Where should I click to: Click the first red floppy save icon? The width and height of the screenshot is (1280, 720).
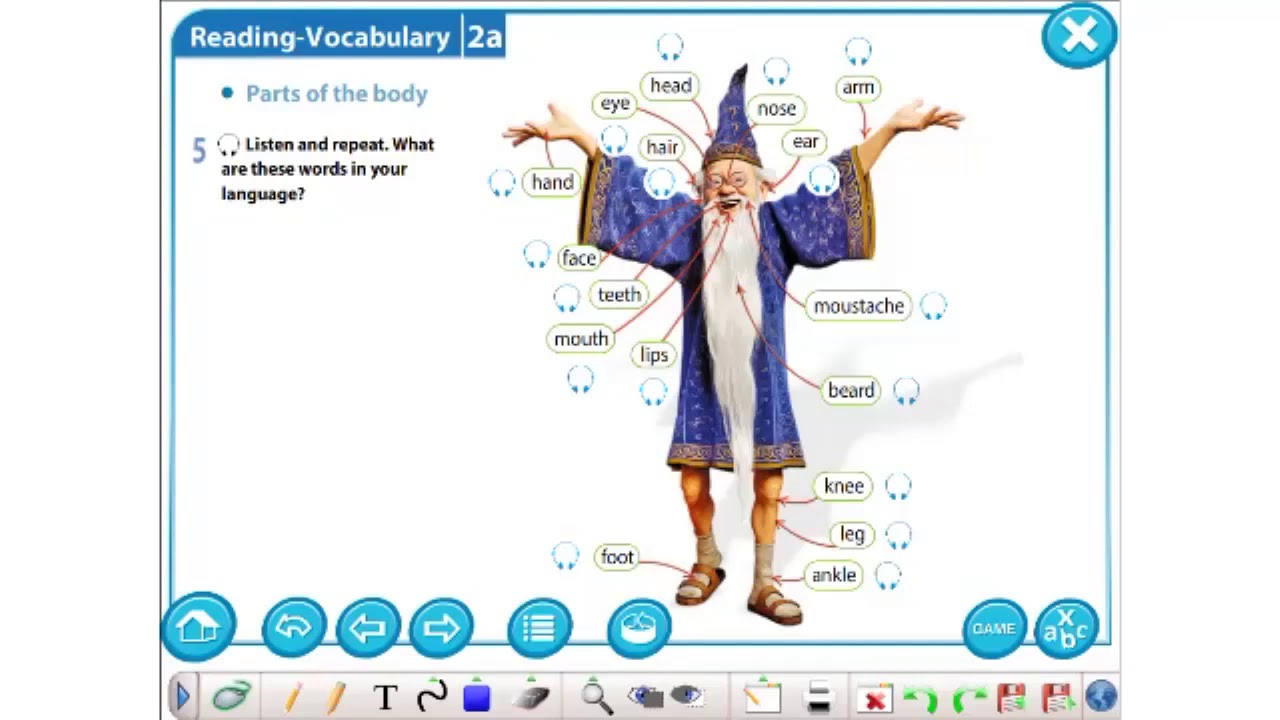tap(1011, 697)
